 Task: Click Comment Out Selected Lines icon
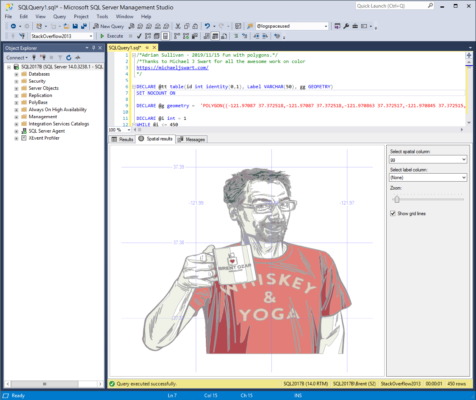tap(236, 36)
